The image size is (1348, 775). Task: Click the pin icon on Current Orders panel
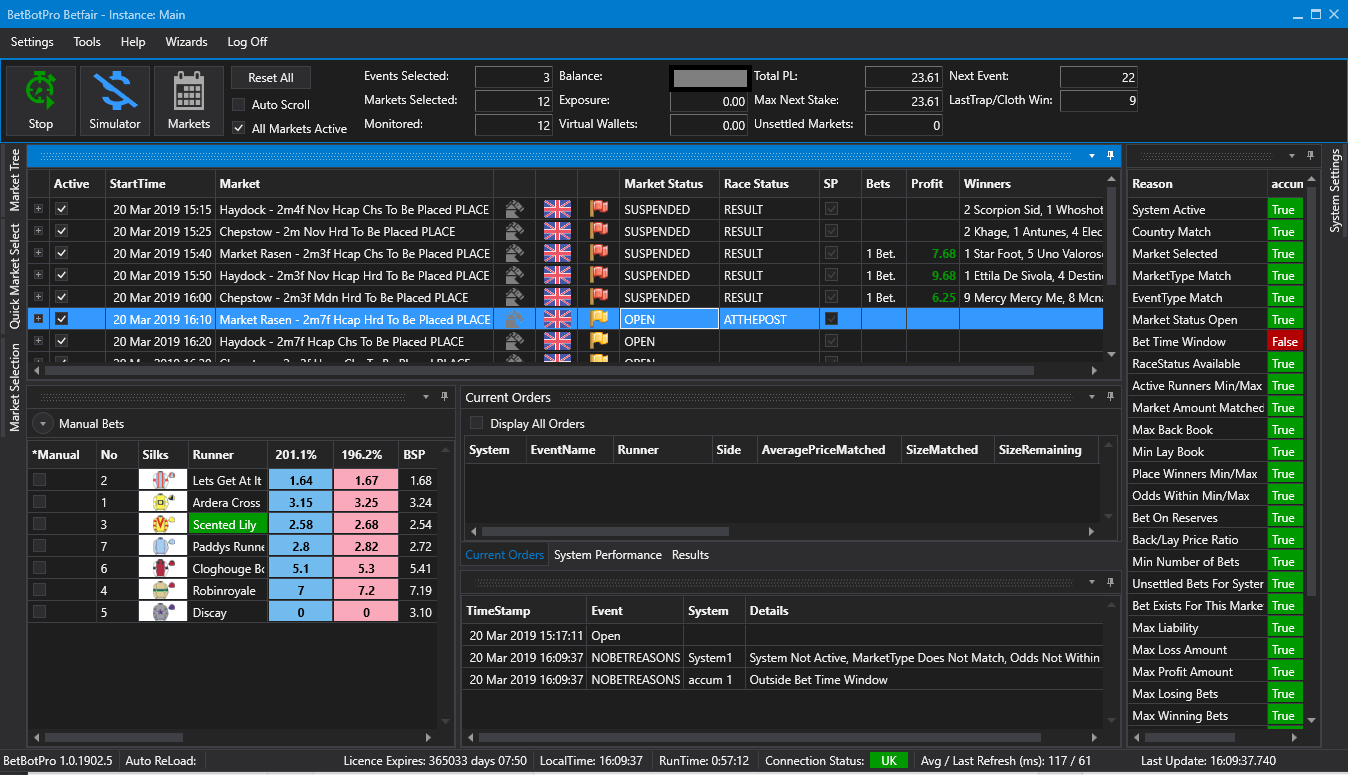coord(1109,397)
